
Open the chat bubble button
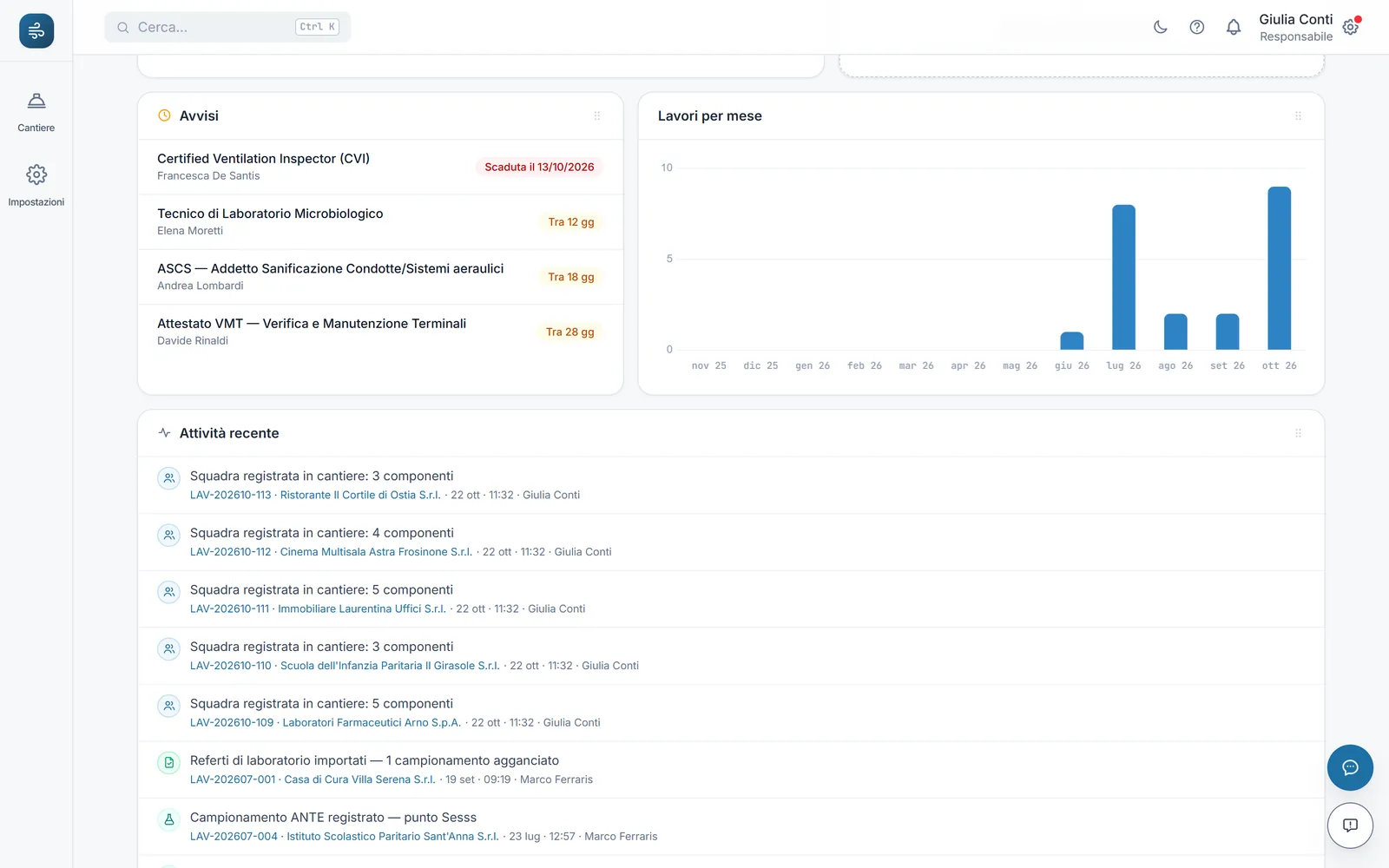[1350, 767]
